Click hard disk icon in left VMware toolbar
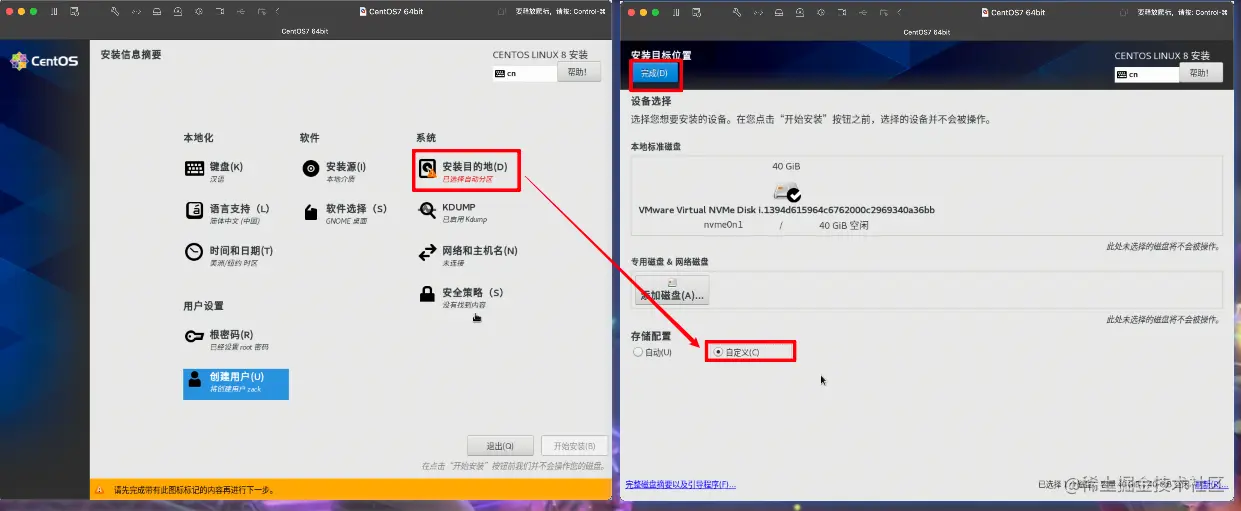This screenshot has height=511, width=1241. coord(157,12)
